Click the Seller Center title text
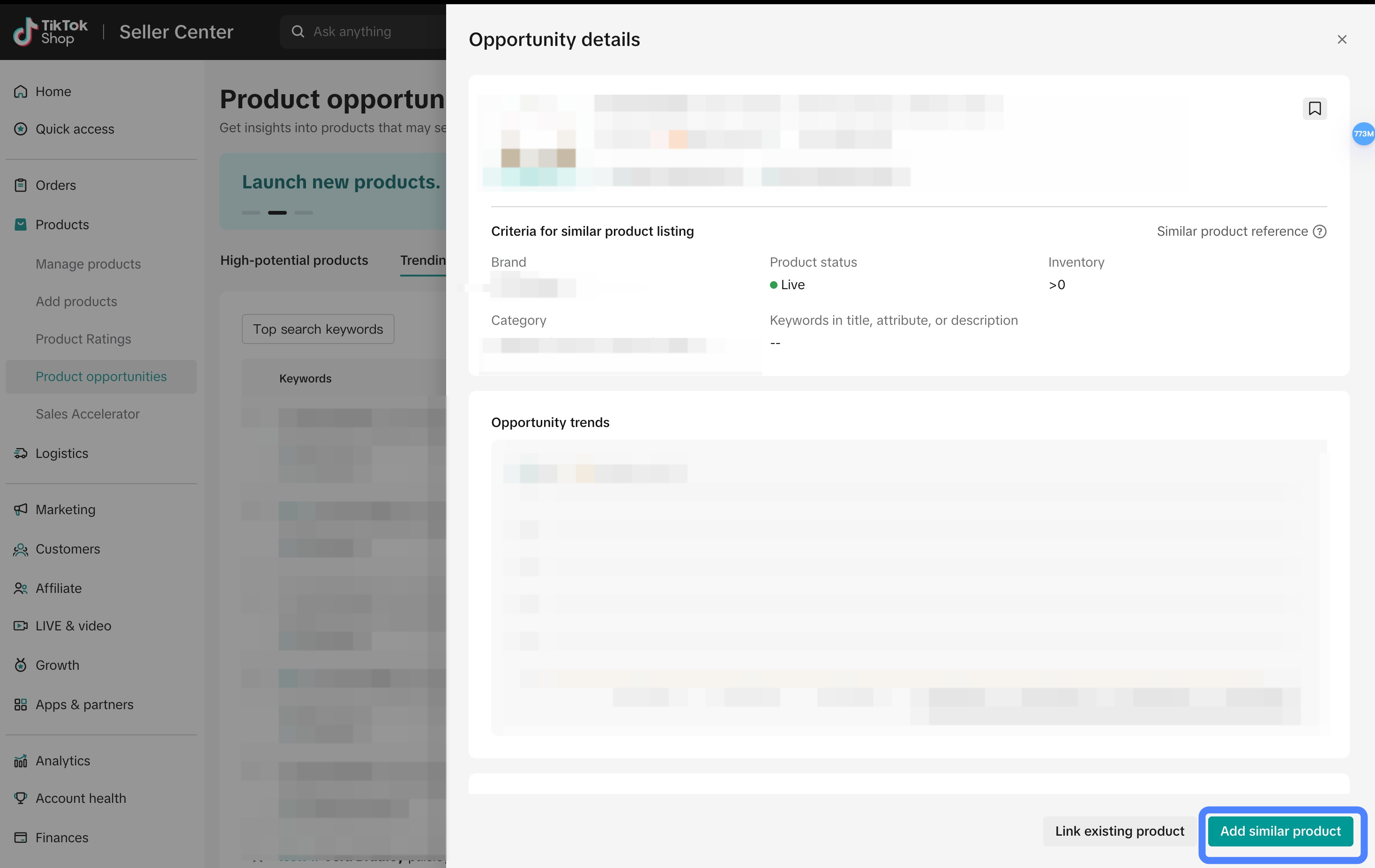The height and width of the screenshot is (868, 1375). point(176,32)
